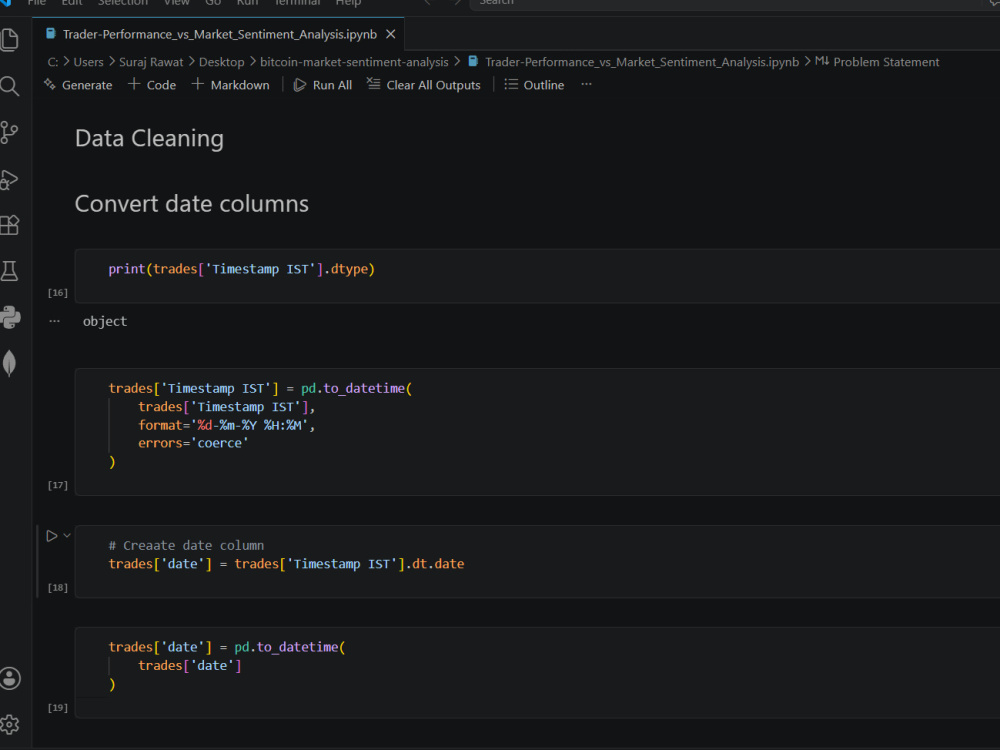
Task: Click the C: drive breadcrumb
Action: (x=52, y=62)
